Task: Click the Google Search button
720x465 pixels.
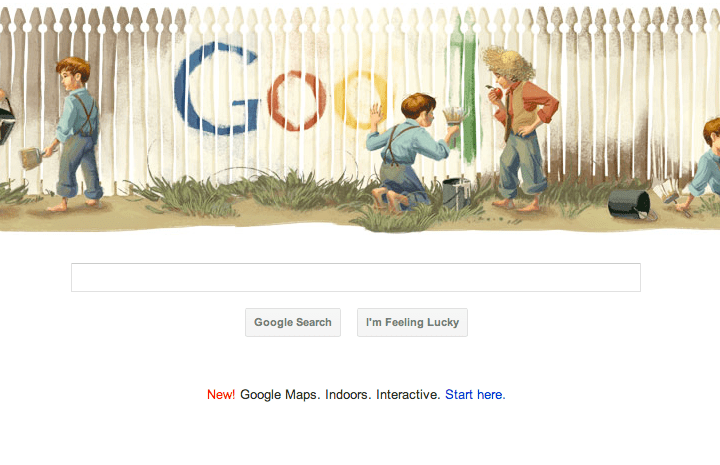Action: pyautogui.click(x=292, y=322)
